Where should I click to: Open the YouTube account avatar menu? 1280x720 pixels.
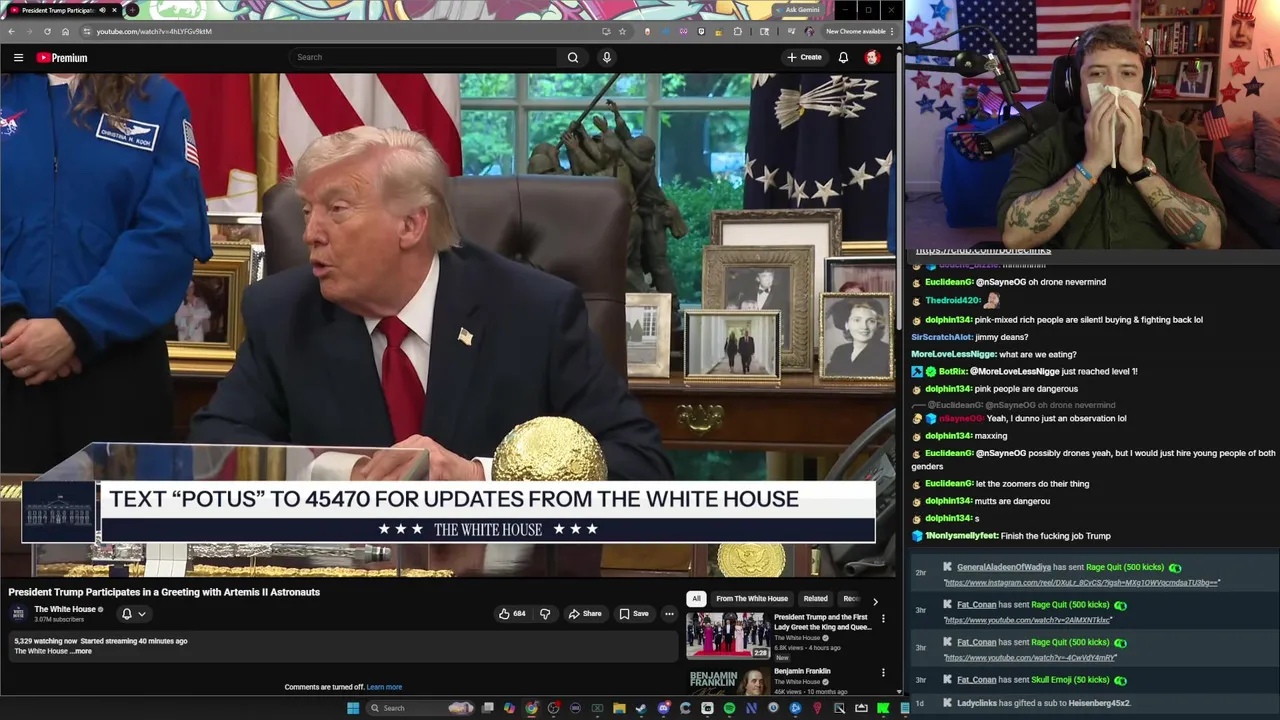tap(872, 57)
